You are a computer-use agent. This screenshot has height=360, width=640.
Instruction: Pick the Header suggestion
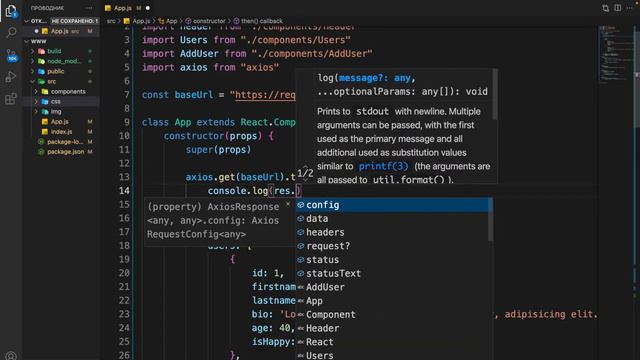point(393,328)
